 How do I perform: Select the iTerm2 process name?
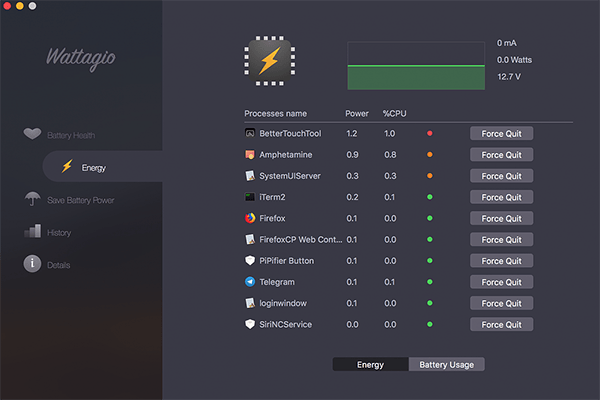point(272,197)
